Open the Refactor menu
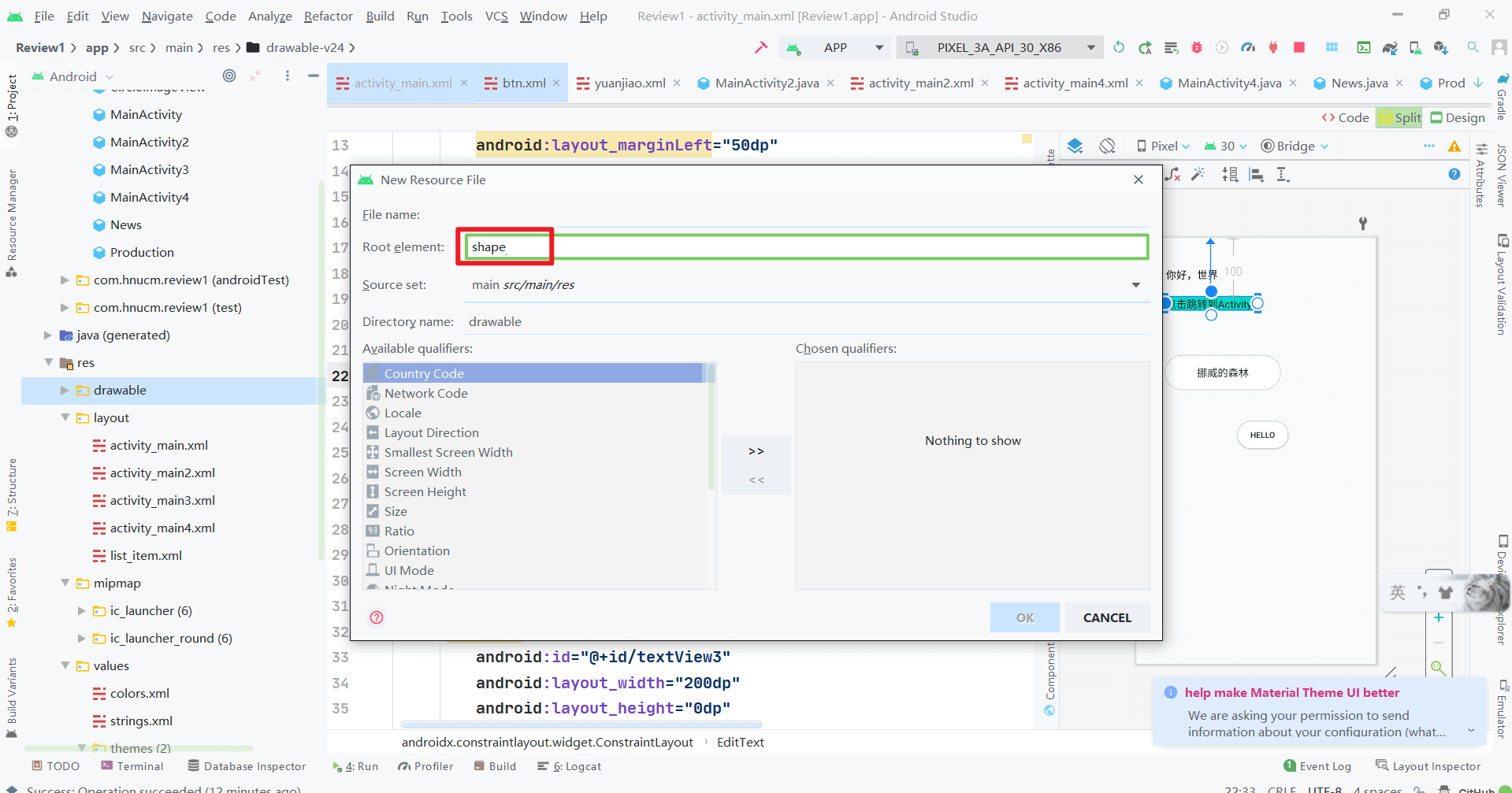 [328, 16]
